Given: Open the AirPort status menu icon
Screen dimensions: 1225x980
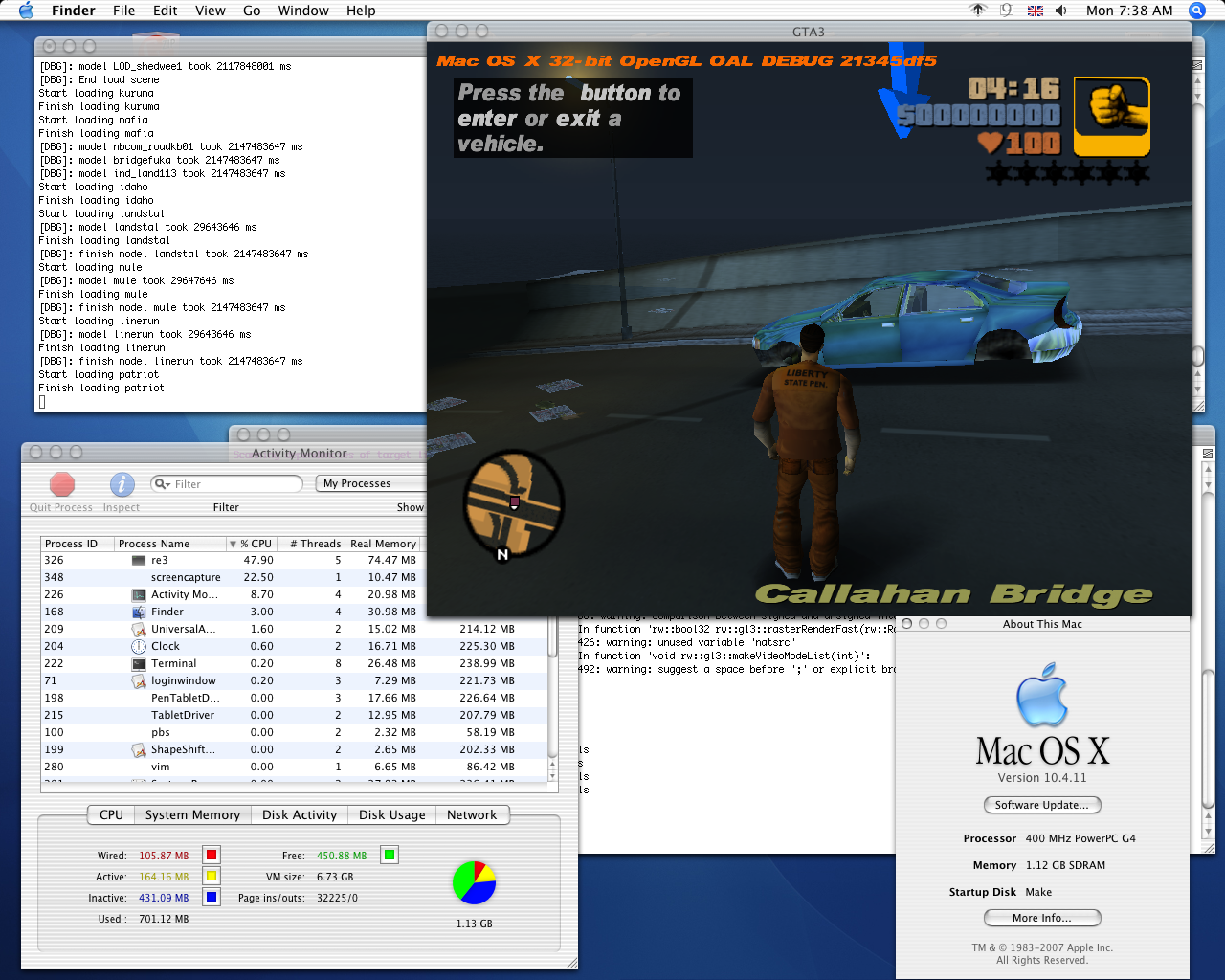Looking at the screenshot, I should (x=978, y=11).
